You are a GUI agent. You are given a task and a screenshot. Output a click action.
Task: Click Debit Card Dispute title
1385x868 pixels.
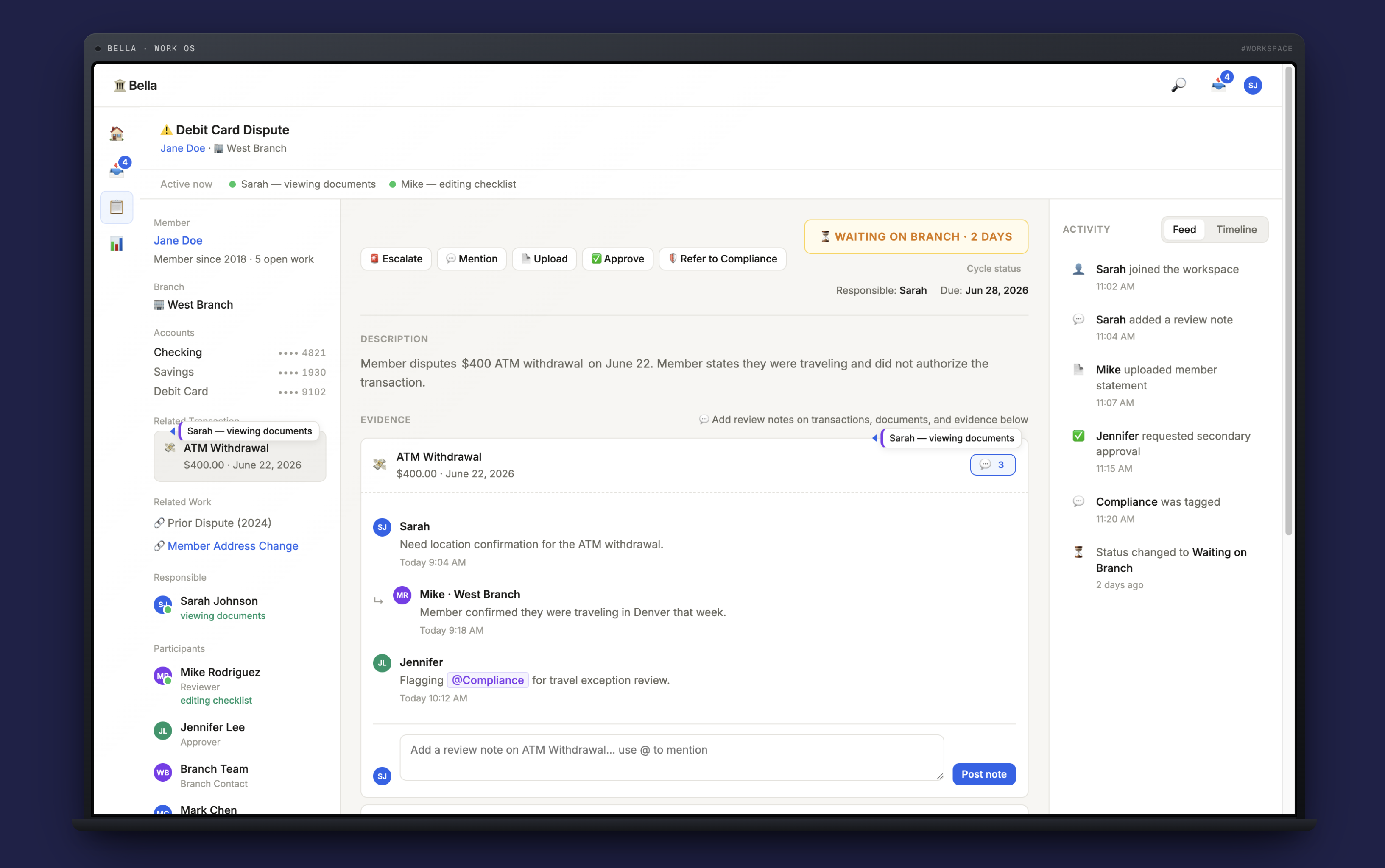tap(232, 130)
